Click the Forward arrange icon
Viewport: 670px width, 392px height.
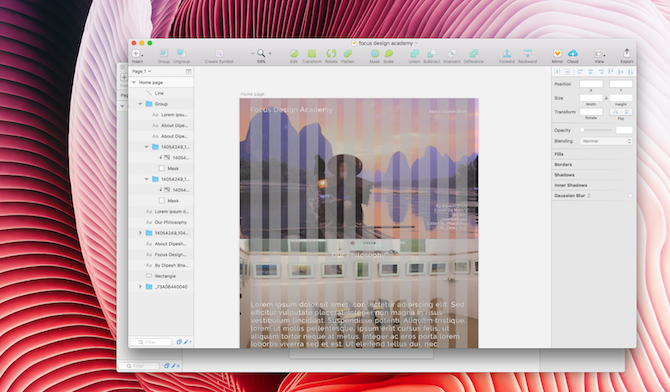click(x=507, y=53)
